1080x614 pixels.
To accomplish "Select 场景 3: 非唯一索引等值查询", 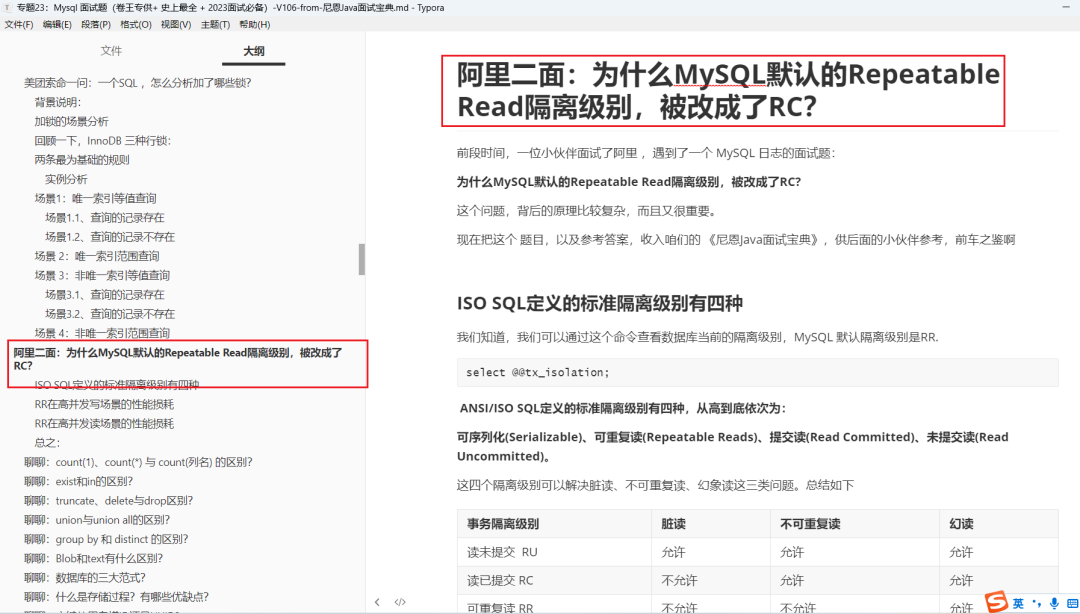I will click(x=102, y=276).
